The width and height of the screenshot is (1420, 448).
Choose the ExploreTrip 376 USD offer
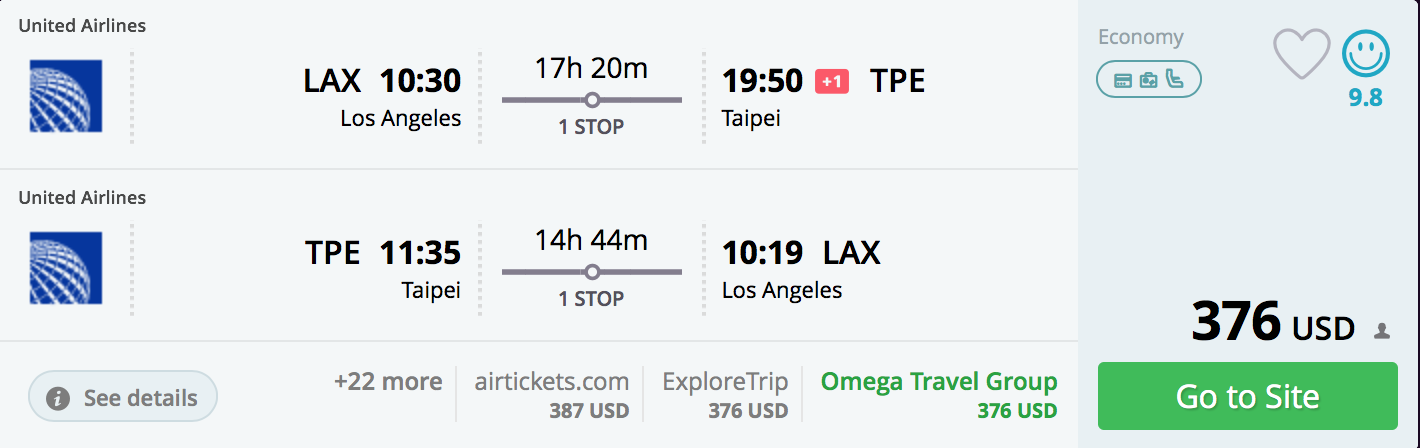(x=725, y=394)
